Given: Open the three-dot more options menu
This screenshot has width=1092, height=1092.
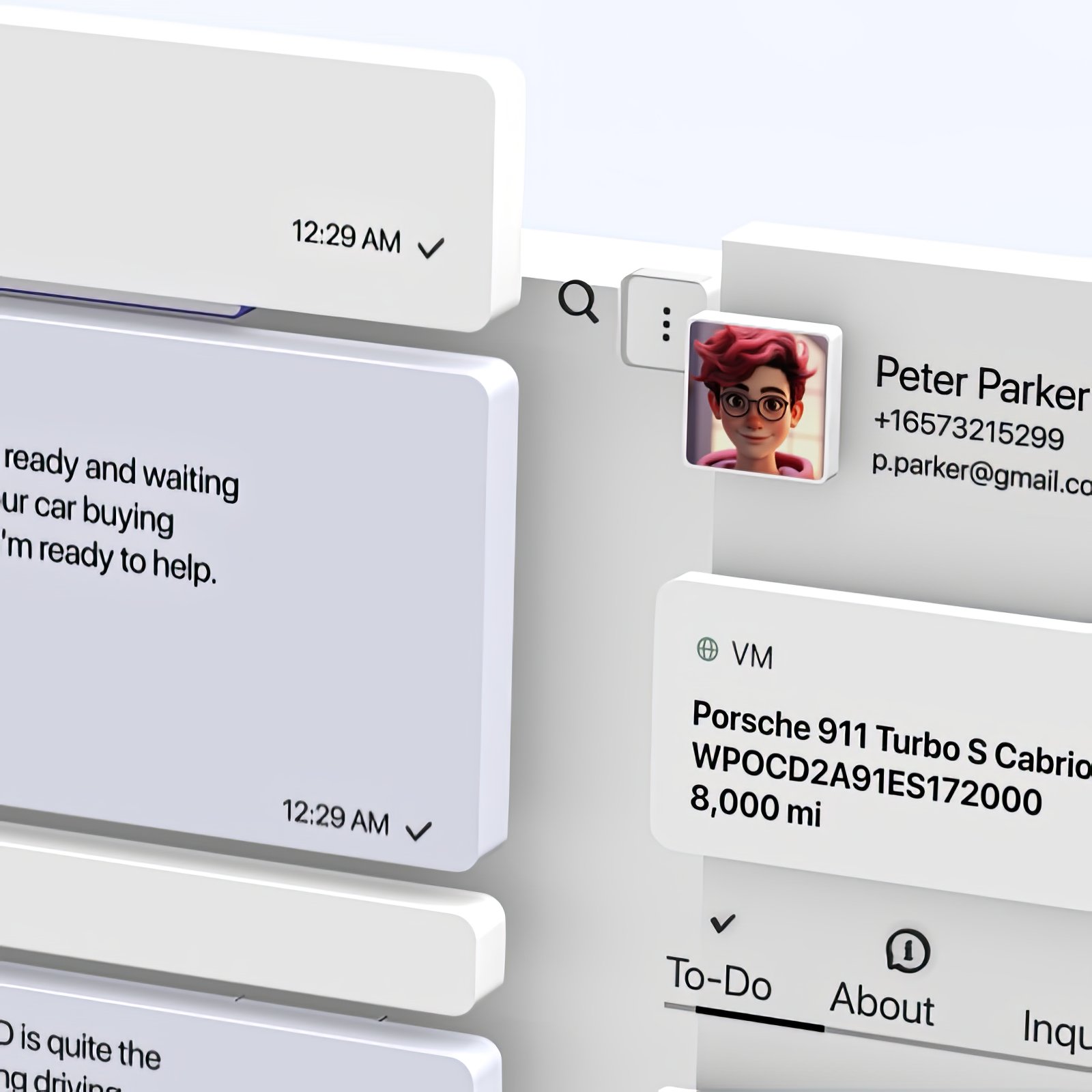Looking at the screenshot, I should [665, 324].
